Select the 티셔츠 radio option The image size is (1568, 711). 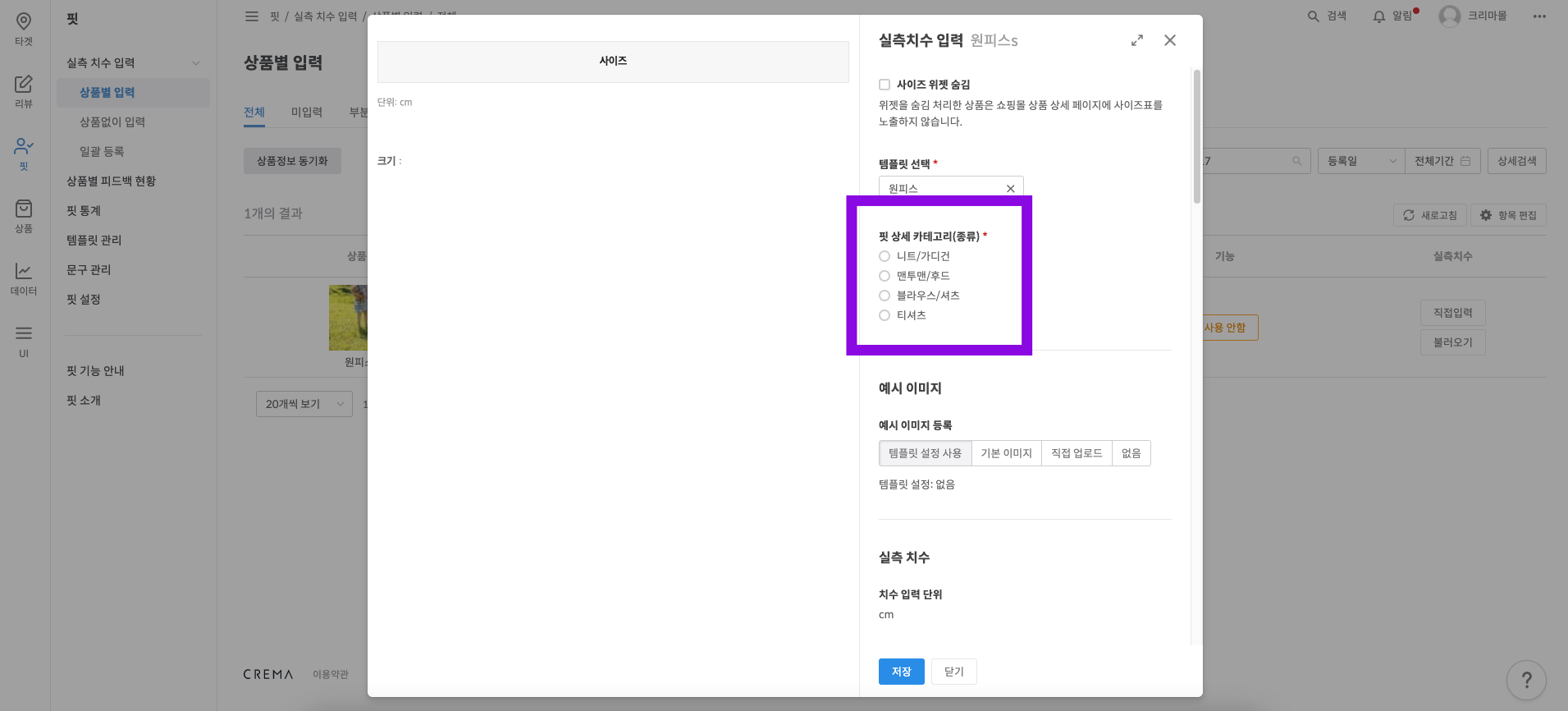point(885,315)
